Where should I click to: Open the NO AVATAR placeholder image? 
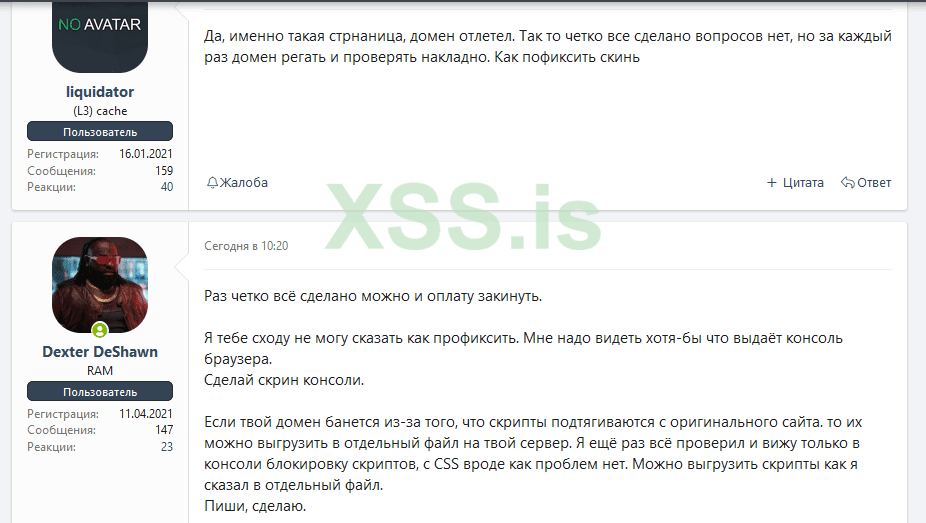click(100, 37)
